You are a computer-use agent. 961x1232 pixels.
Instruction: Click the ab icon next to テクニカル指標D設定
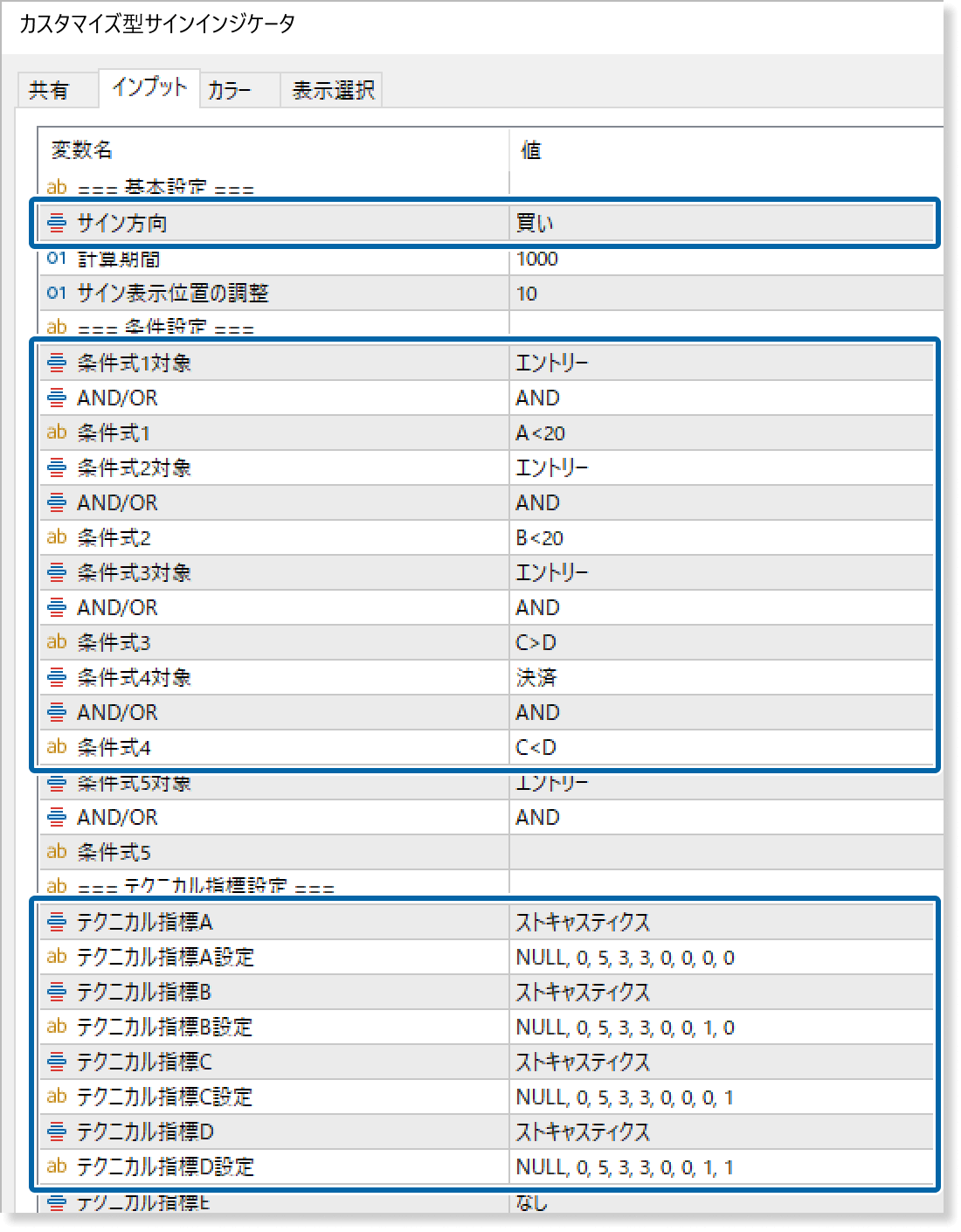[x=56, y=1166]
